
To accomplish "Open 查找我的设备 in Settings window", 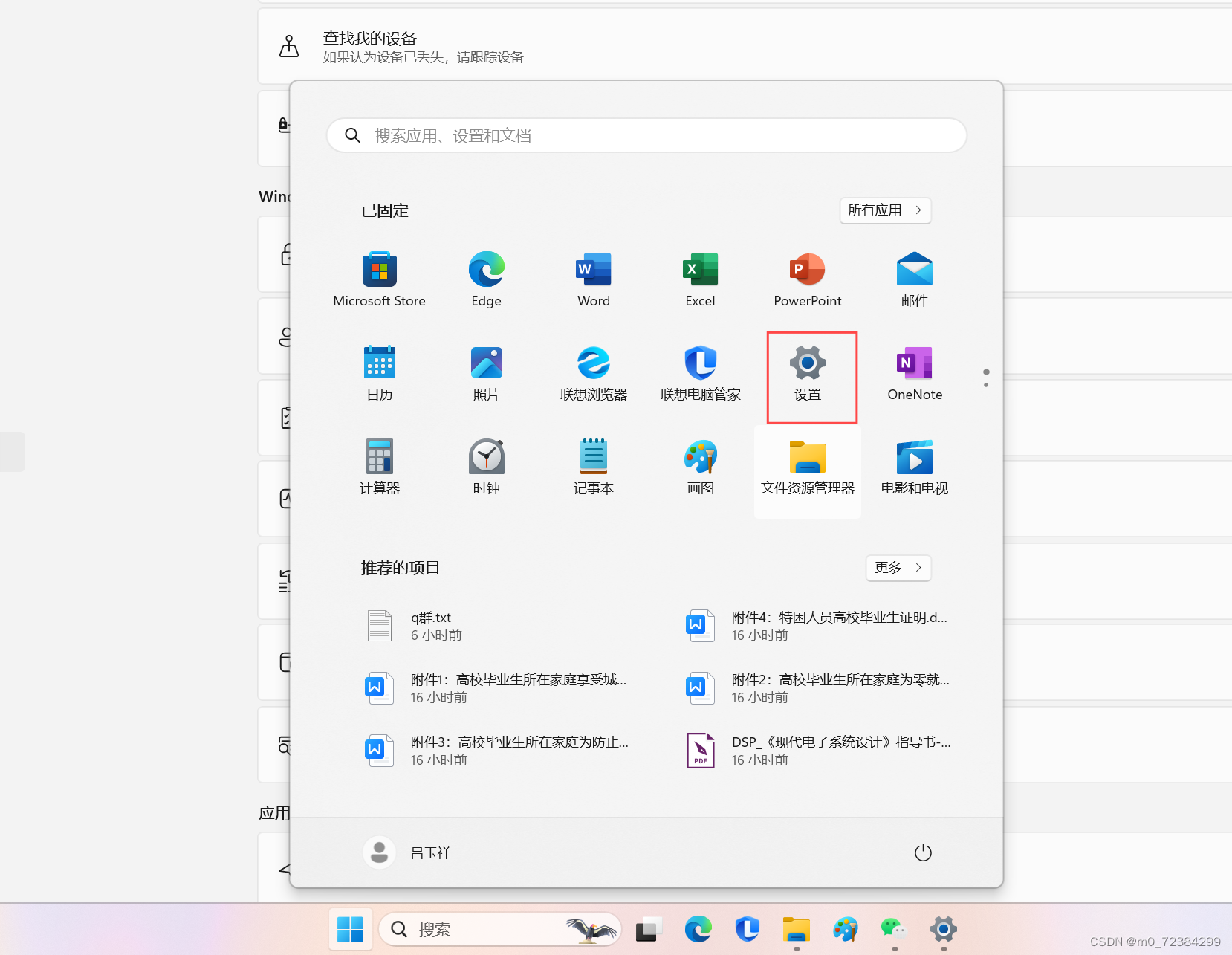I will (x=745, y=46).
